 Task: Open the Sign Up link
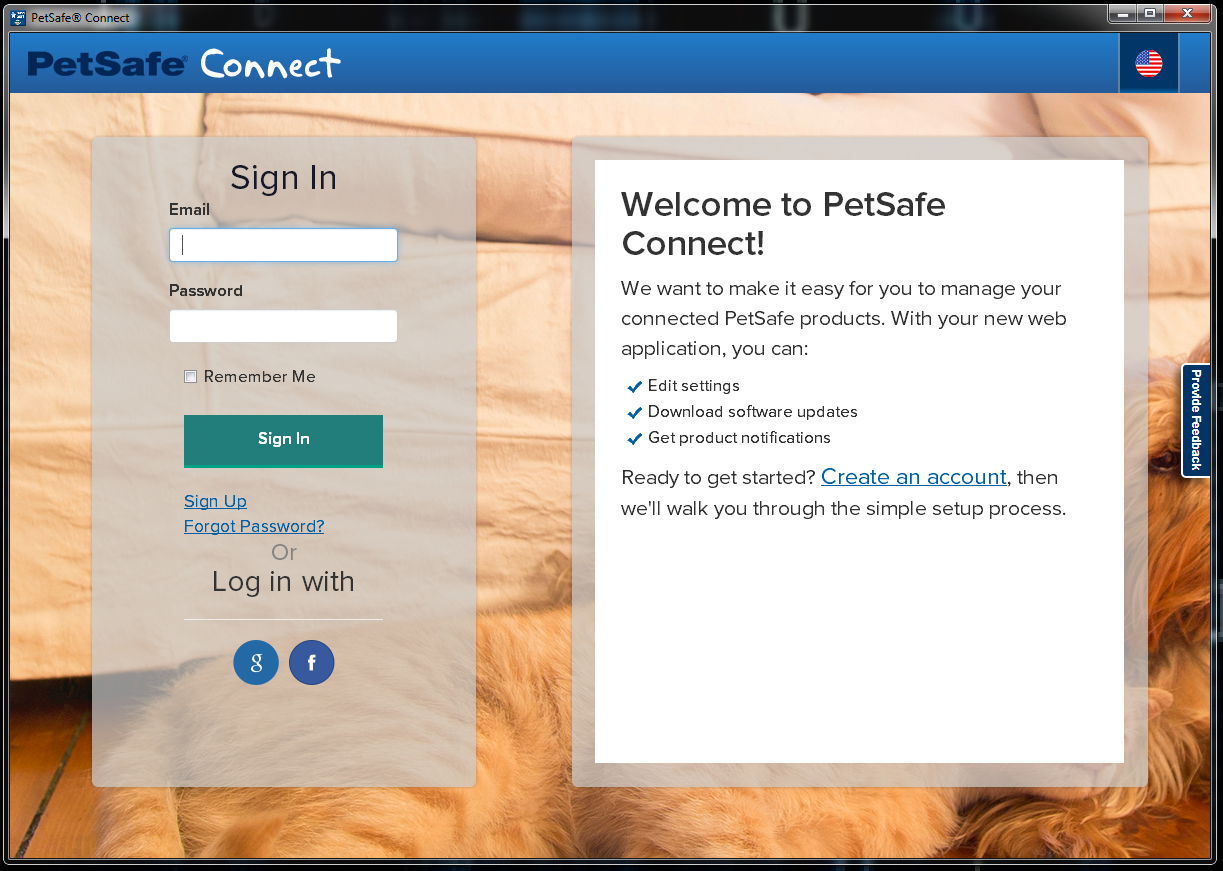click(x=215, y=501)
